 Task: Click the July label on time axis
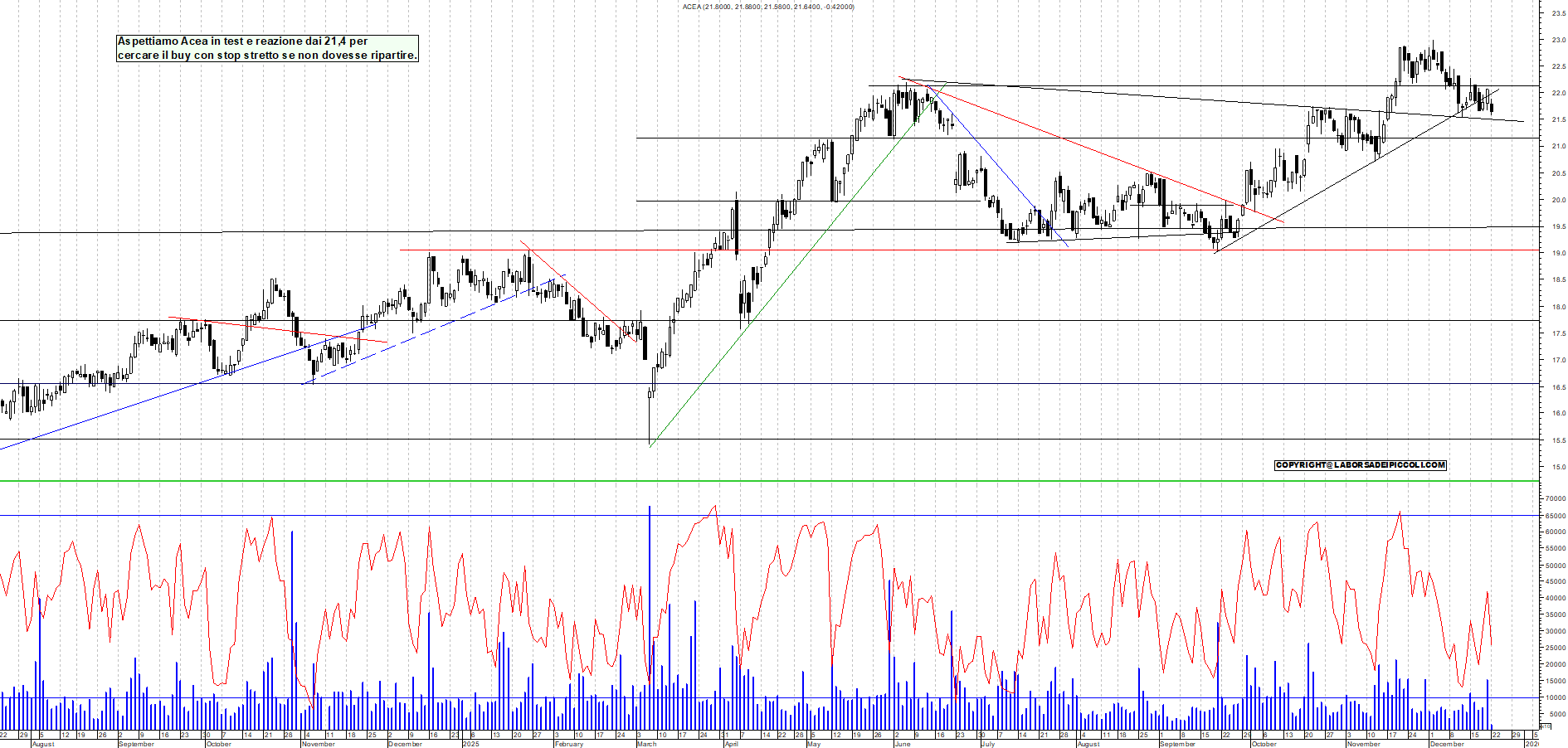pos(988,744)
